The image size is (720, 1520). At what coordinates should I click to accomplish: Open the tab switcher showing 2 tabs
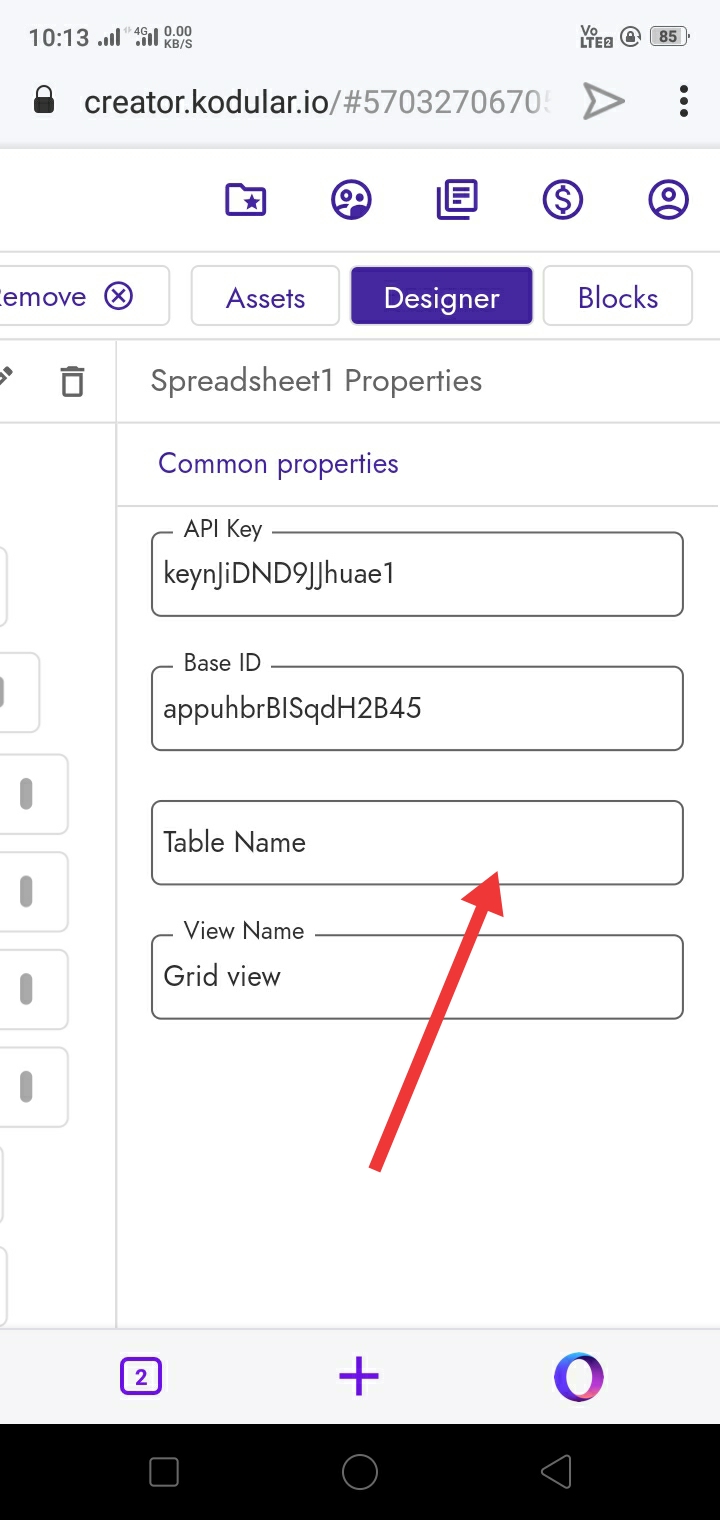(x=141, y=1377)
